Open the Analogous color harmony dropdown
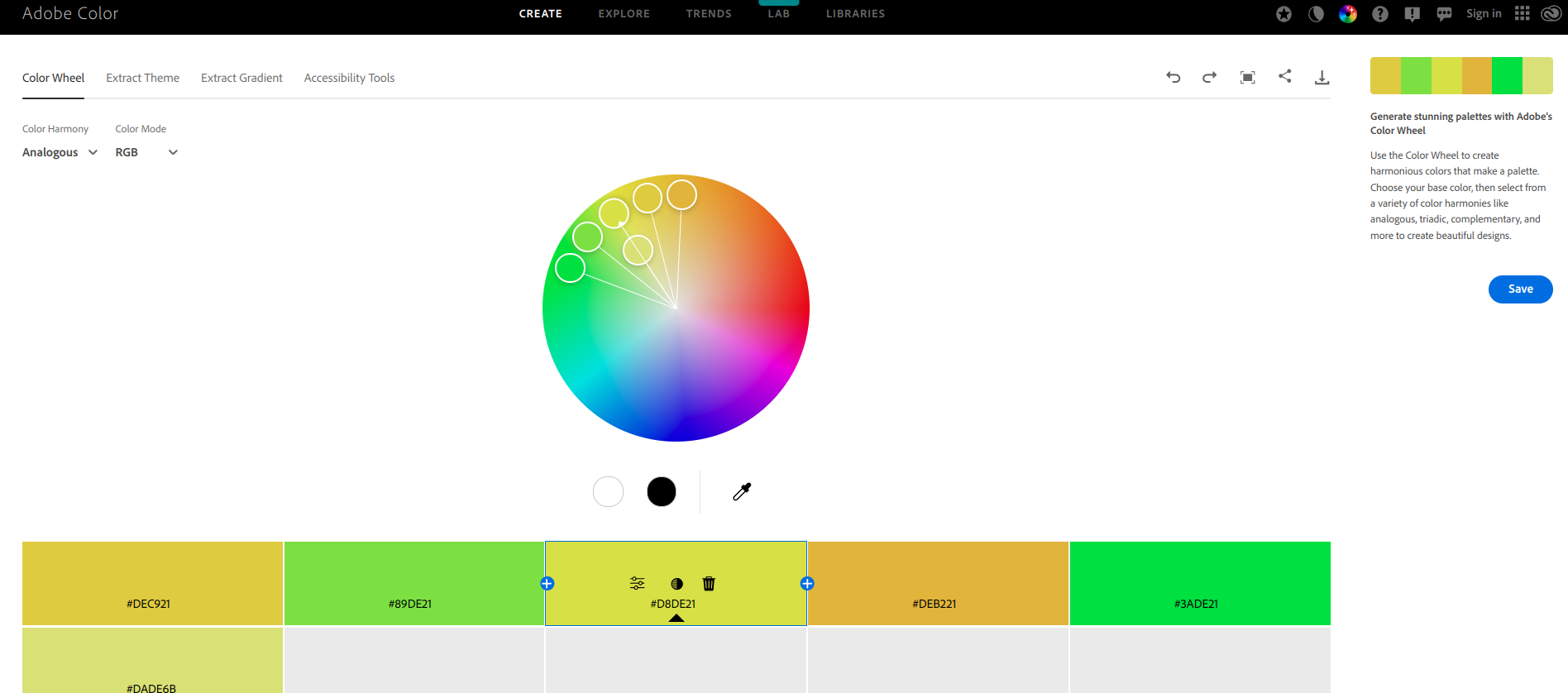Viewport: 1568px width, 693px height. pos(60,152)
